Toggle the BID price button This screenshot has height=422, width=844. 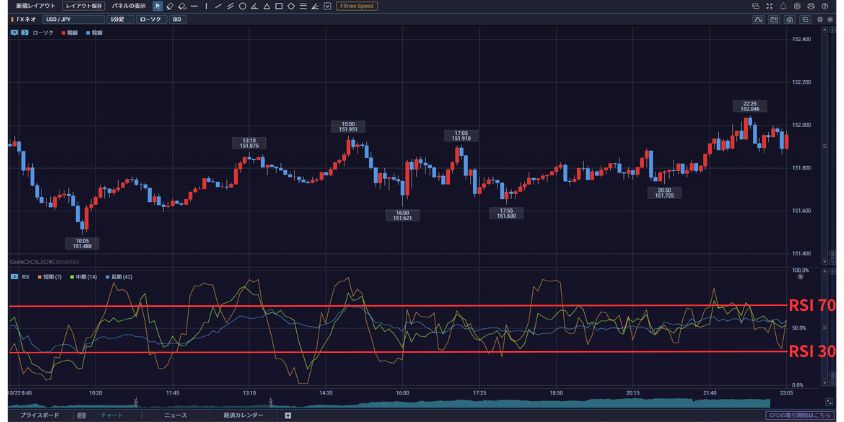click(177, 19)
